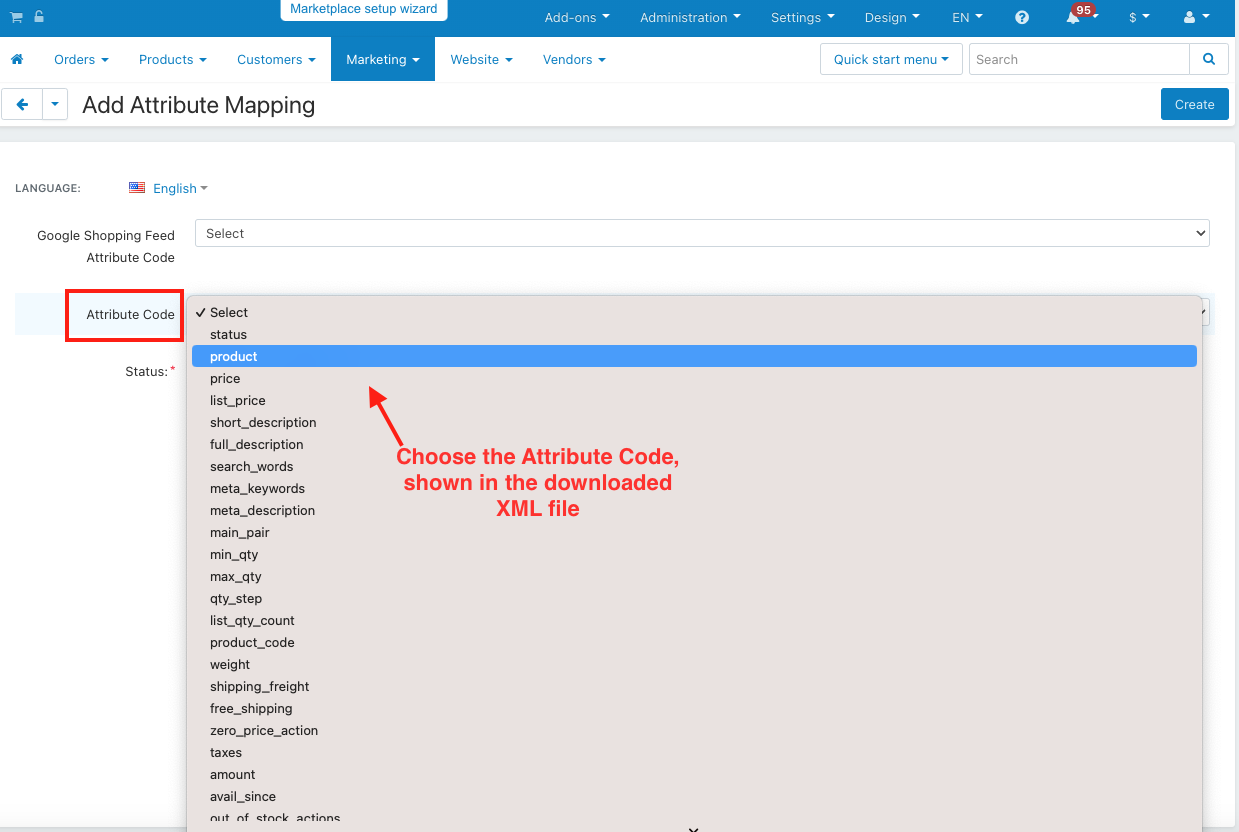Screen dimensions: 1239x832
Task: Open the Quick start menu dropdown
Action: coord(891,59)
